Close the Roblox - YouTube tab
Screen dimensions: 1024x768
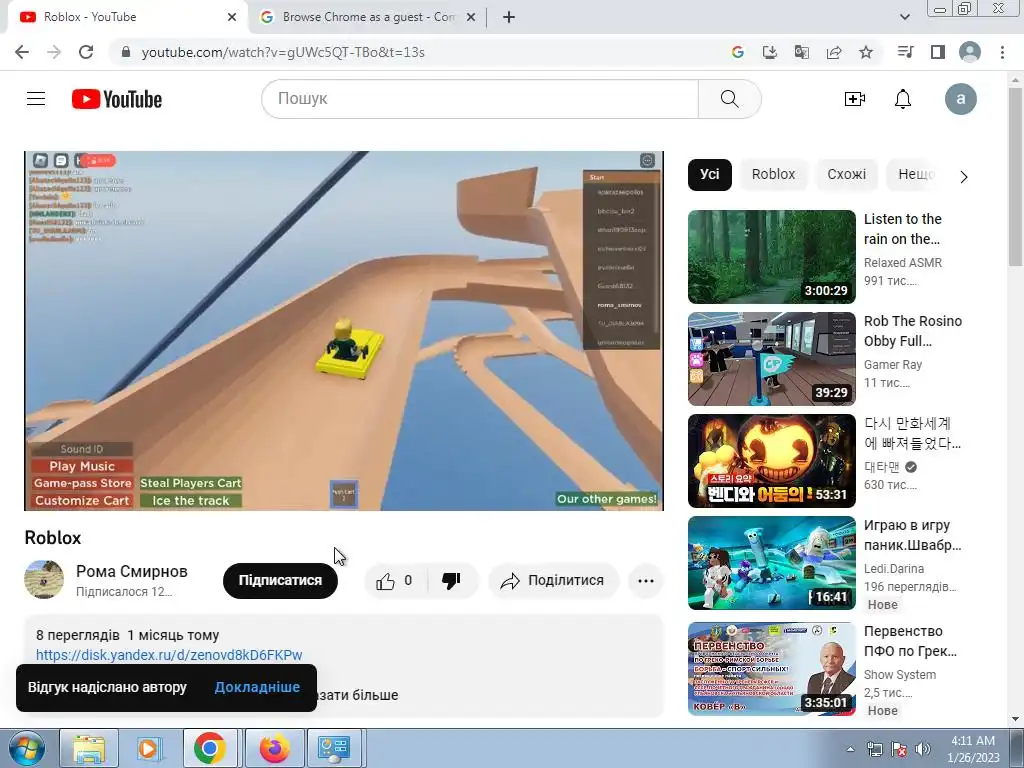tap(232, 17)
